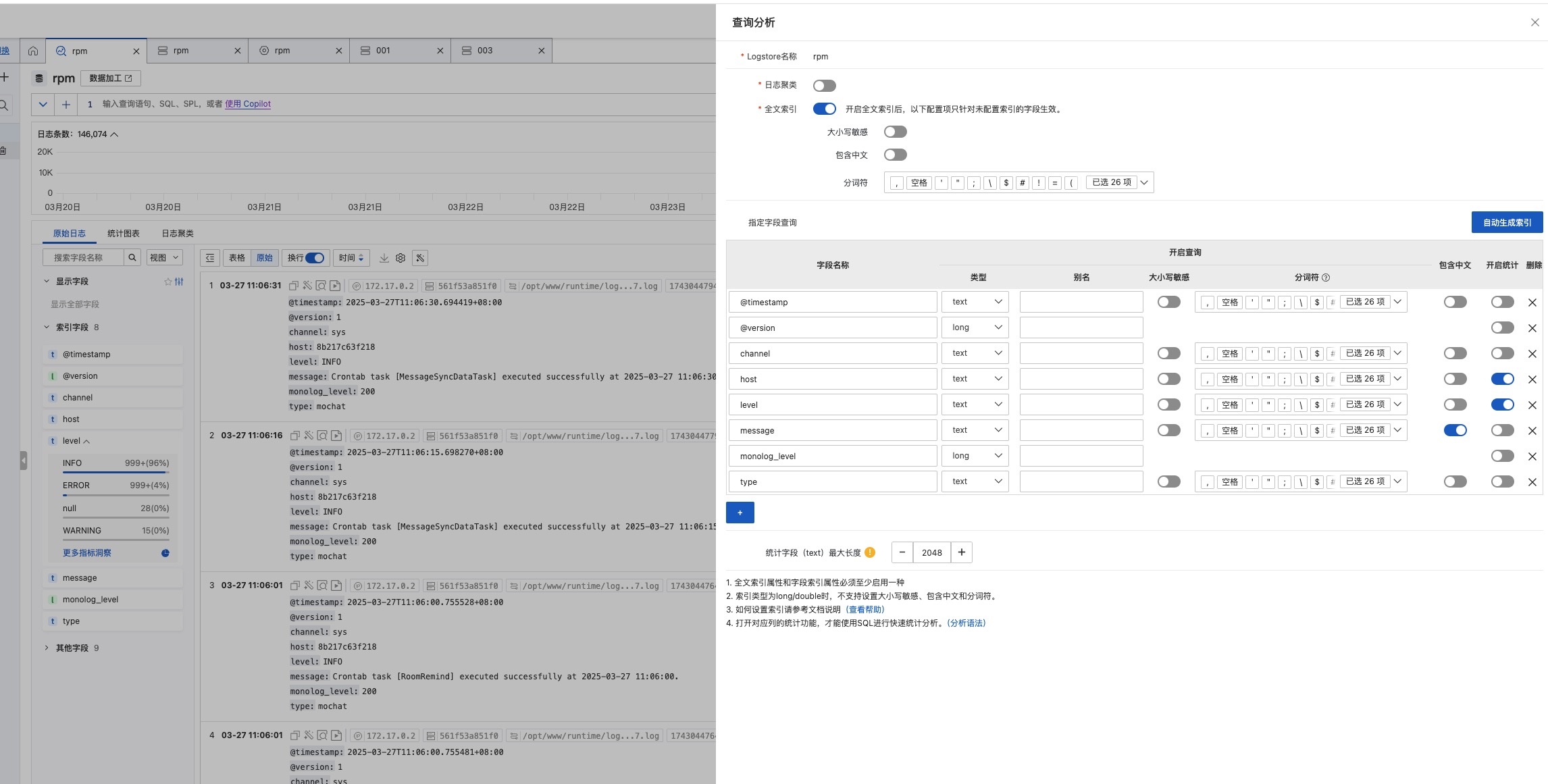Open the log display settings gear
Screen dimensions: 1548x784
[x=401, y=258]
